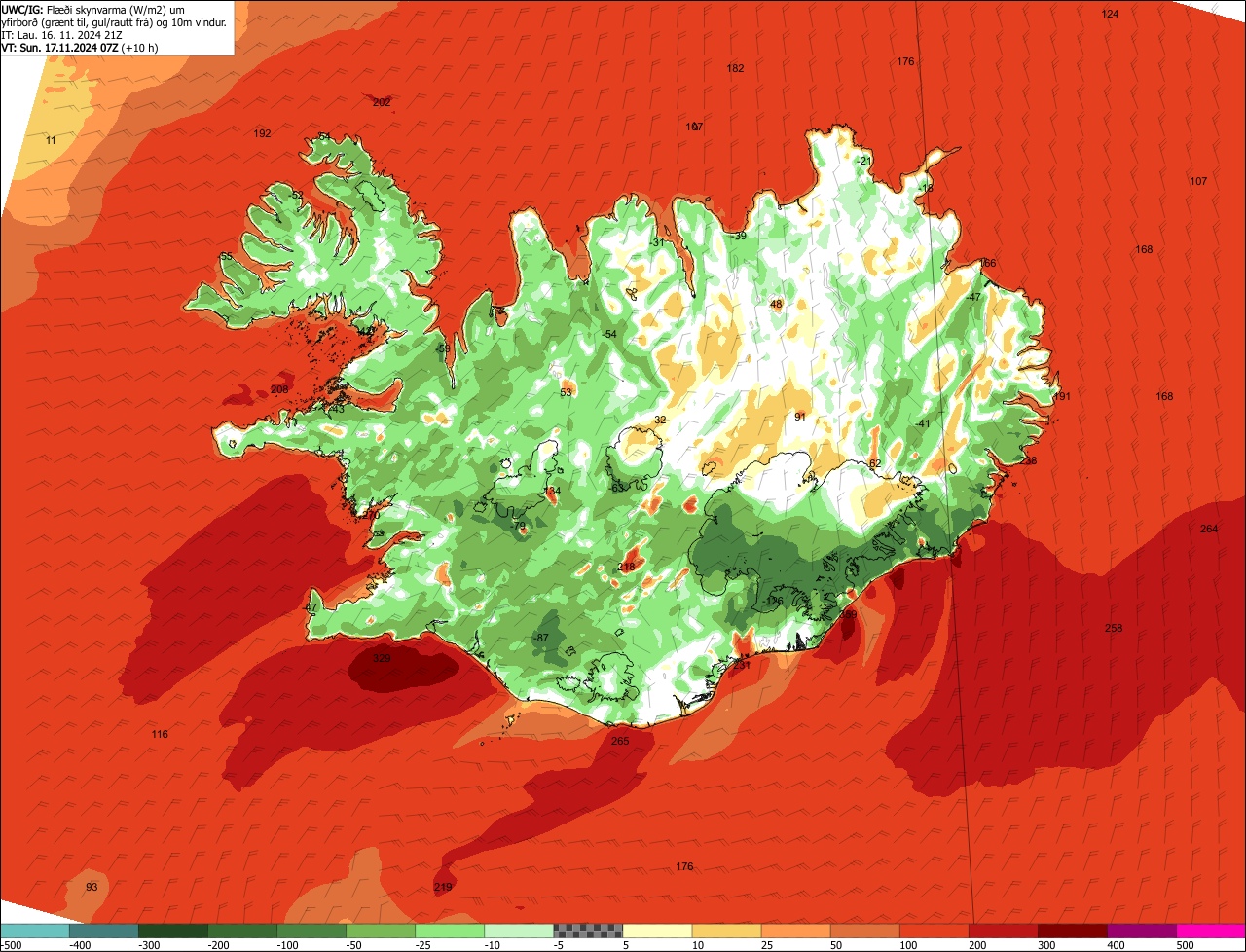
Task: Click the bright light-green -25 to -10 swatch
Action: [450, 931]
